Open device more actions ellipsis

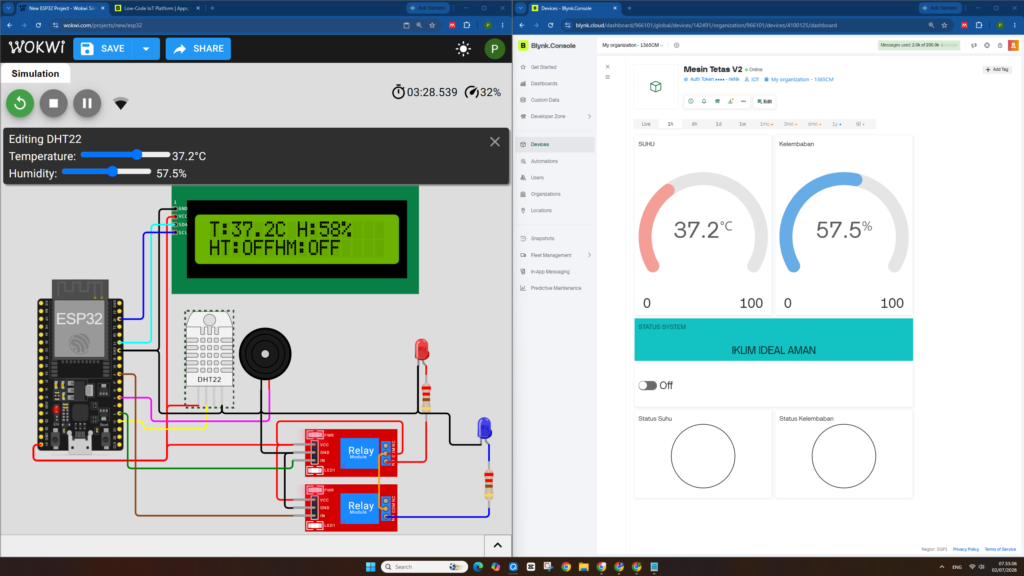click(743, 101)
